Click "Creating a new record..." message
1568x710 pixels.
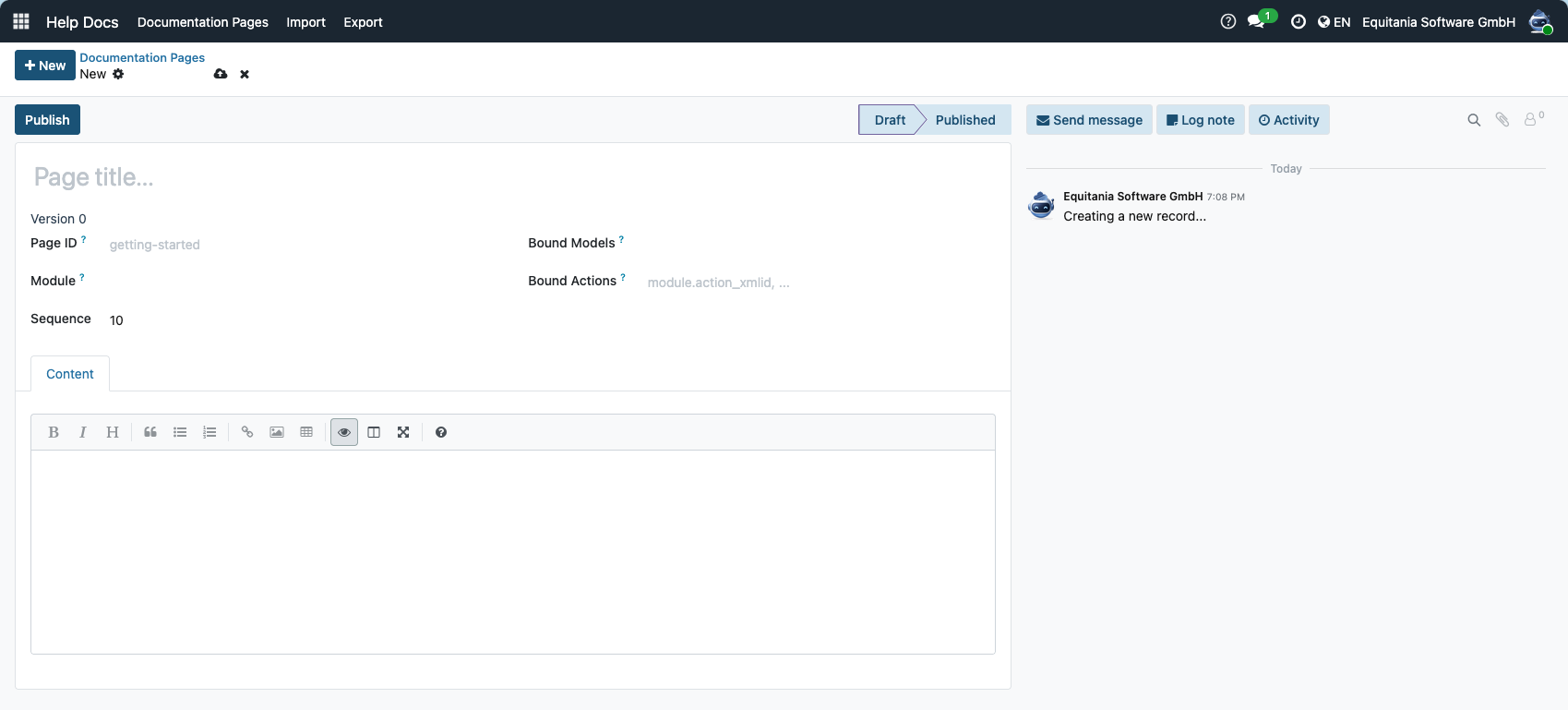[1134, 216]
